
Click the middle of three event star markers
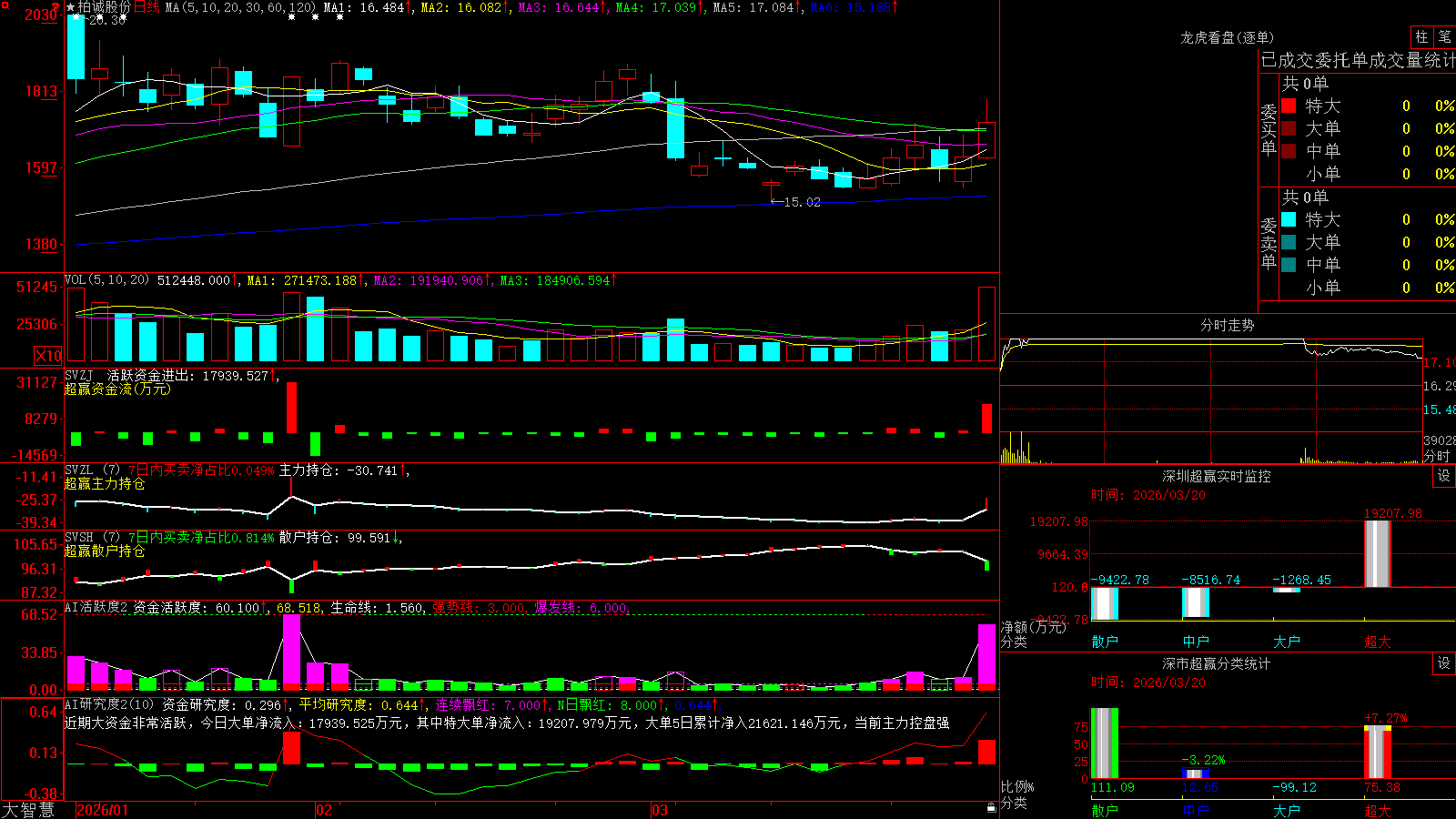[315, 17]
